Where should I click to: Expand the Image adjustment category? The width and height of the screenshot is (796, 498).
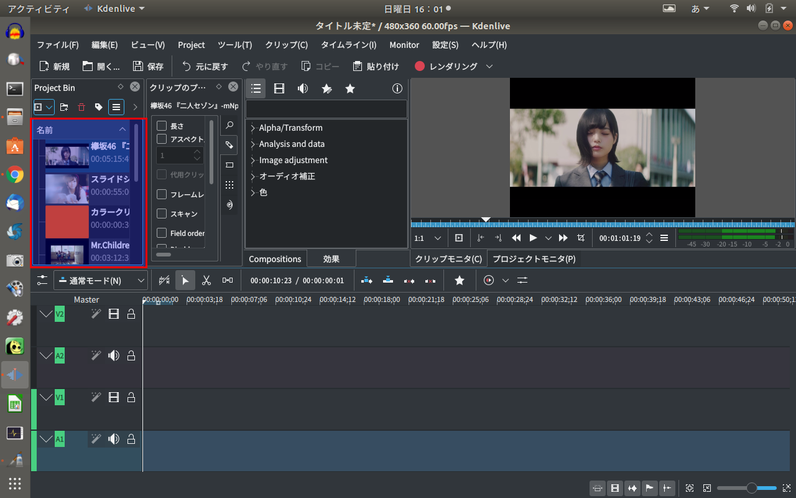tap(253, 160)
